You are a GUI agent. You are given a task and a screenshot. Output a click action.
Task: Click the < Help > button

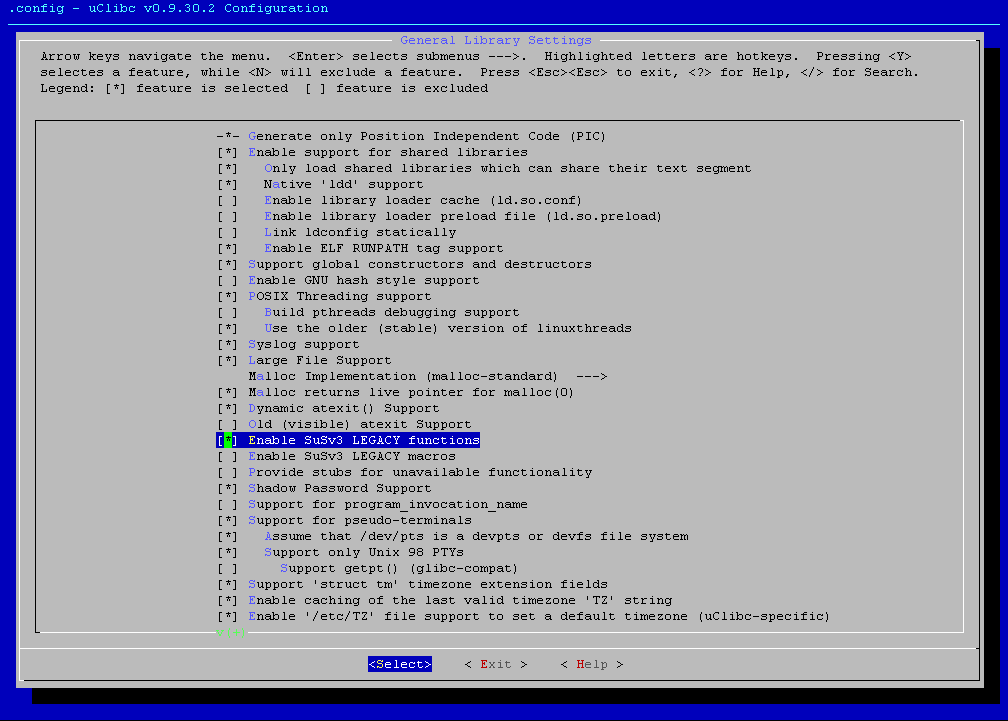592,664
